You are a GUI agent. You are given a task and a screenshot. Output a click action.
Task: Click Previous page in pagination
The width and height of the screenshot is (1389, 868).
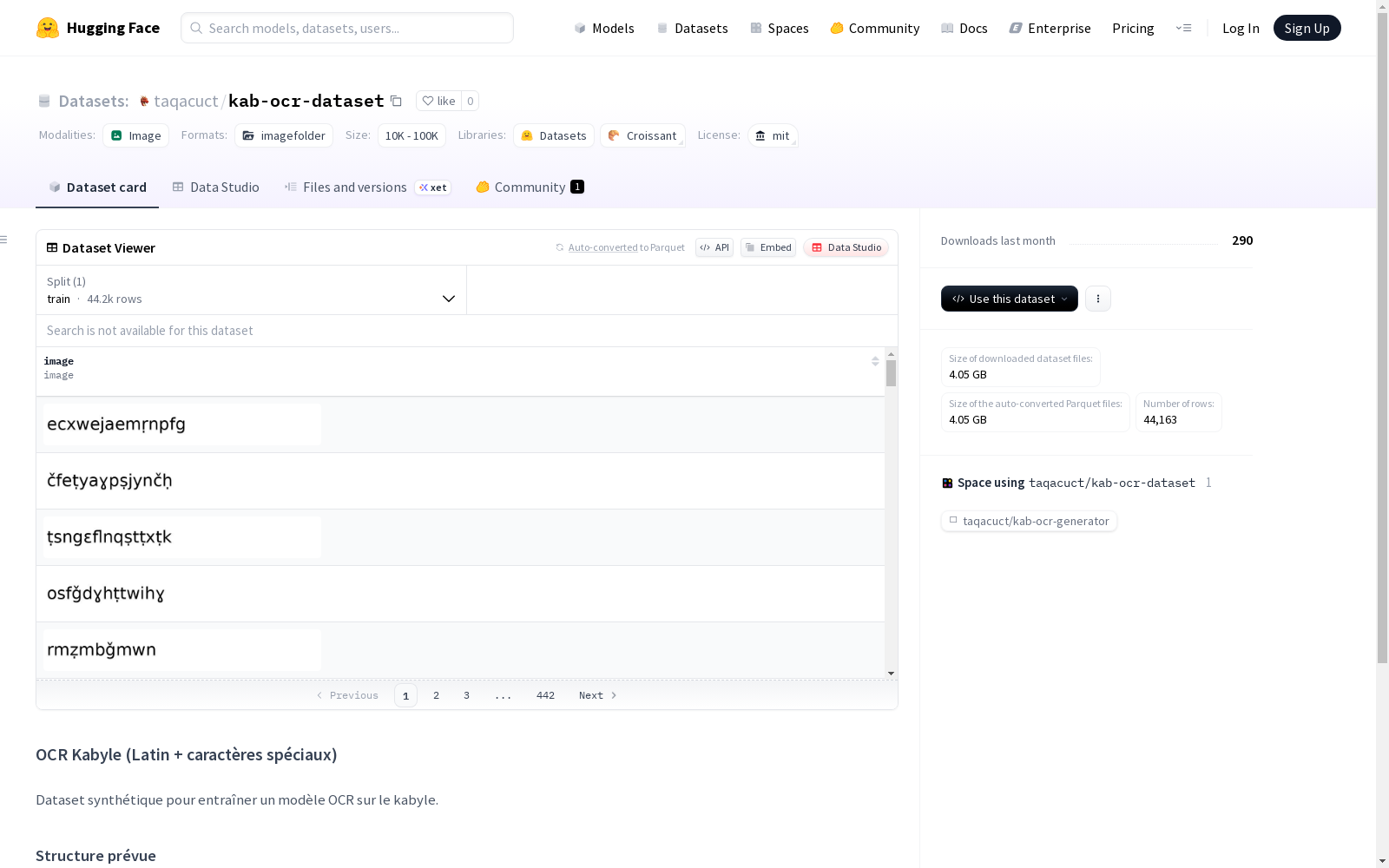coord(347,695)
